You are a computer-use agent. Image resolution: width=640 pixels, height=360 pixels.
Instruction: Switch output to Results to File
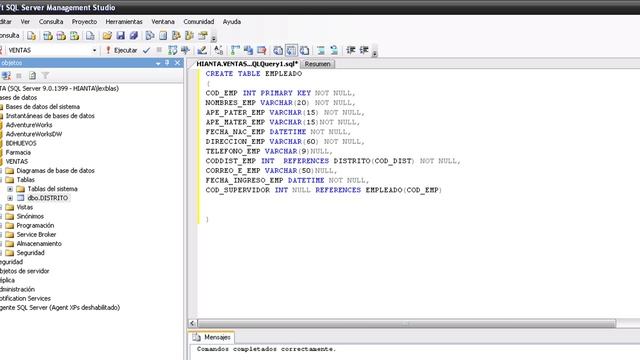tap(304, 50)
